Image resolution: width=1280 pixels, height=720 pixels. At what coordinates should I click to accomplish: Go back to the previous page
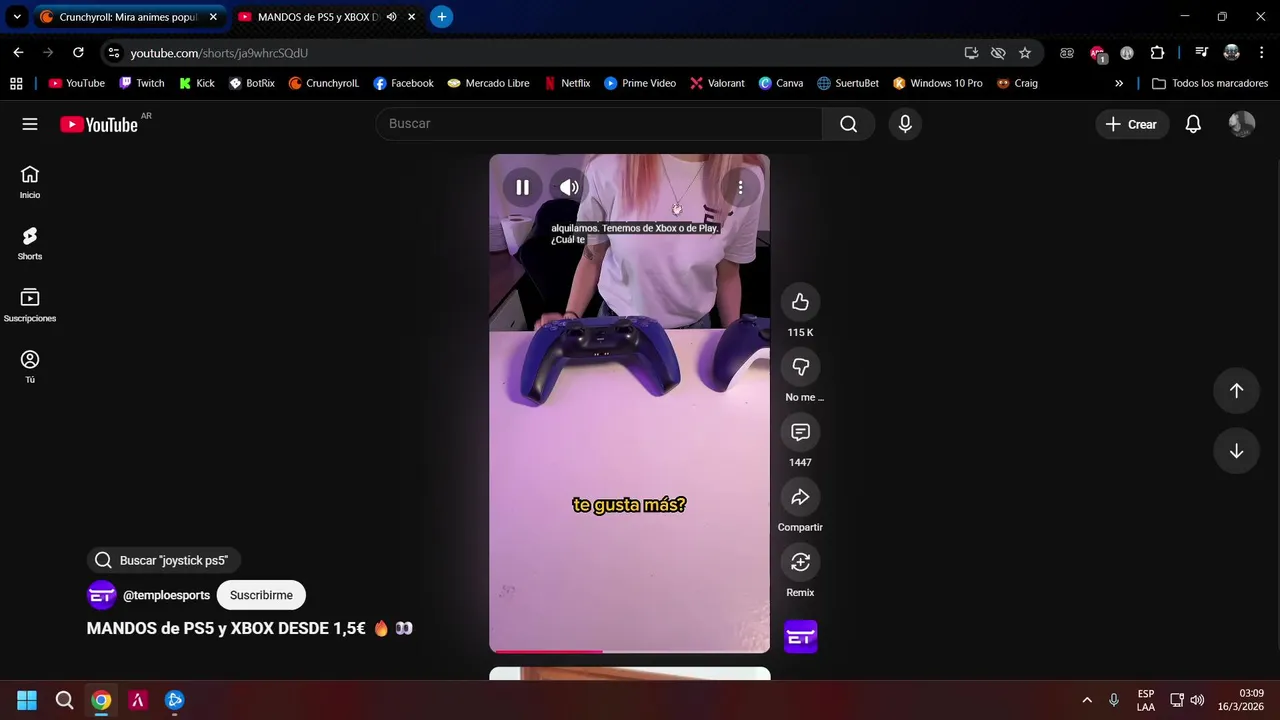tap(18, 53)
